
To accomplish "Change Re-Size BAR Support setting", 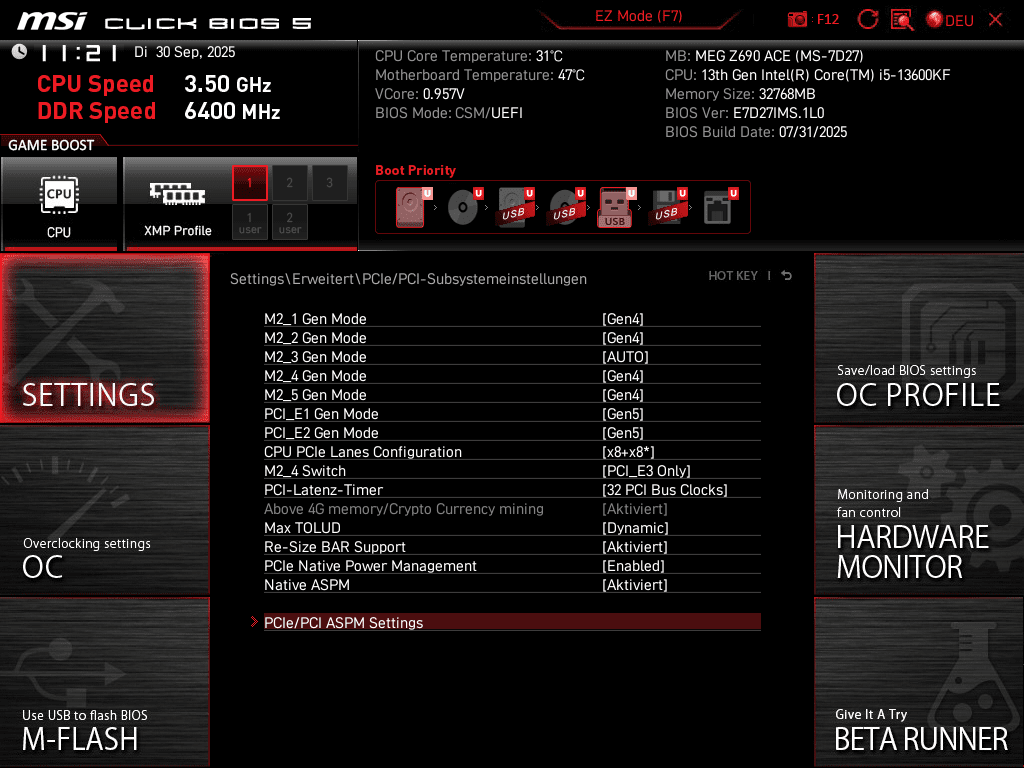I will (x=512, y=546).
